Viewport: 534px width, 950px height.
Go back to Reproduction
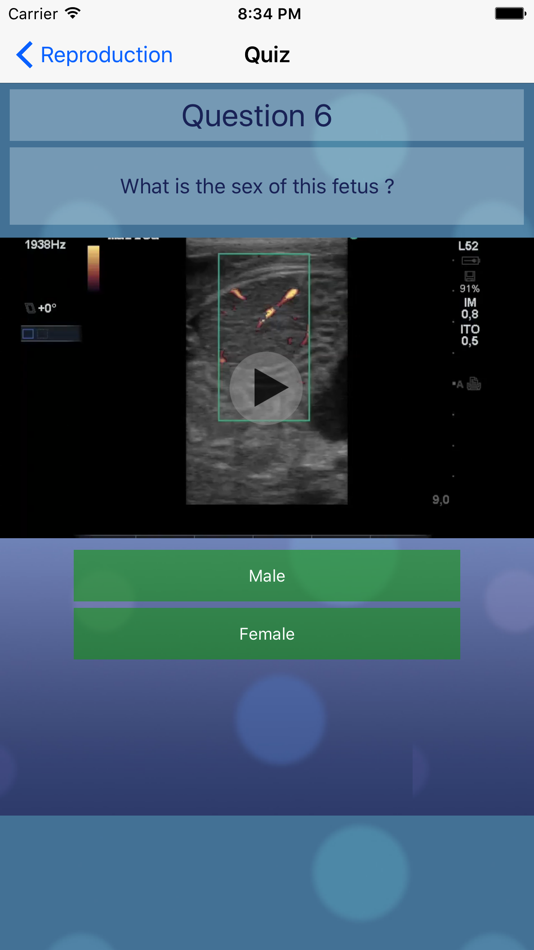point(94,55)
